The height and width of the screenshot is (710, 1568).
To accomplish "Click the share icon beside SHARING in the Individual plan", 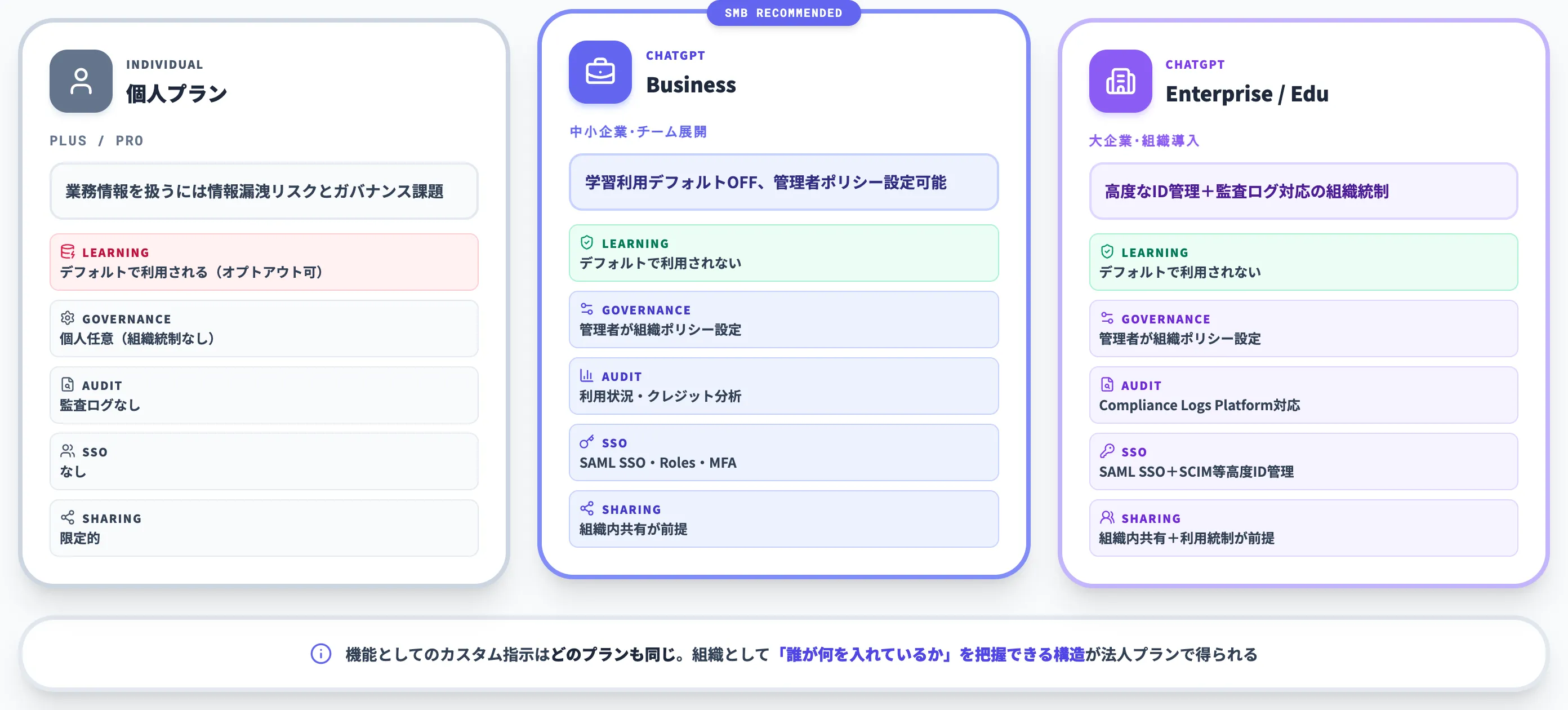I will [x=68, y=518].
